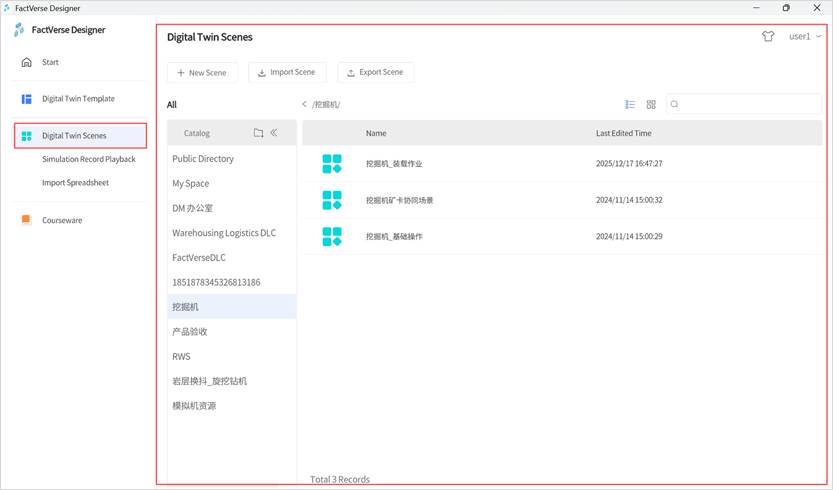
Task: Click Export Scene button
Action: point(375,73)
